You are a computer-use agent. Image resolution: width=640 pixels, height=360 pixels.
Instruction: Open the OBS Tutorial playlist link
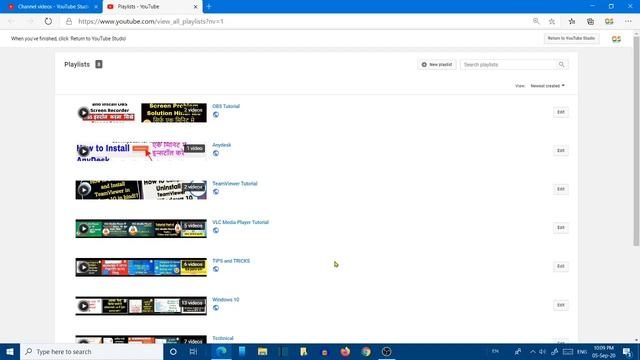[226, 106]
